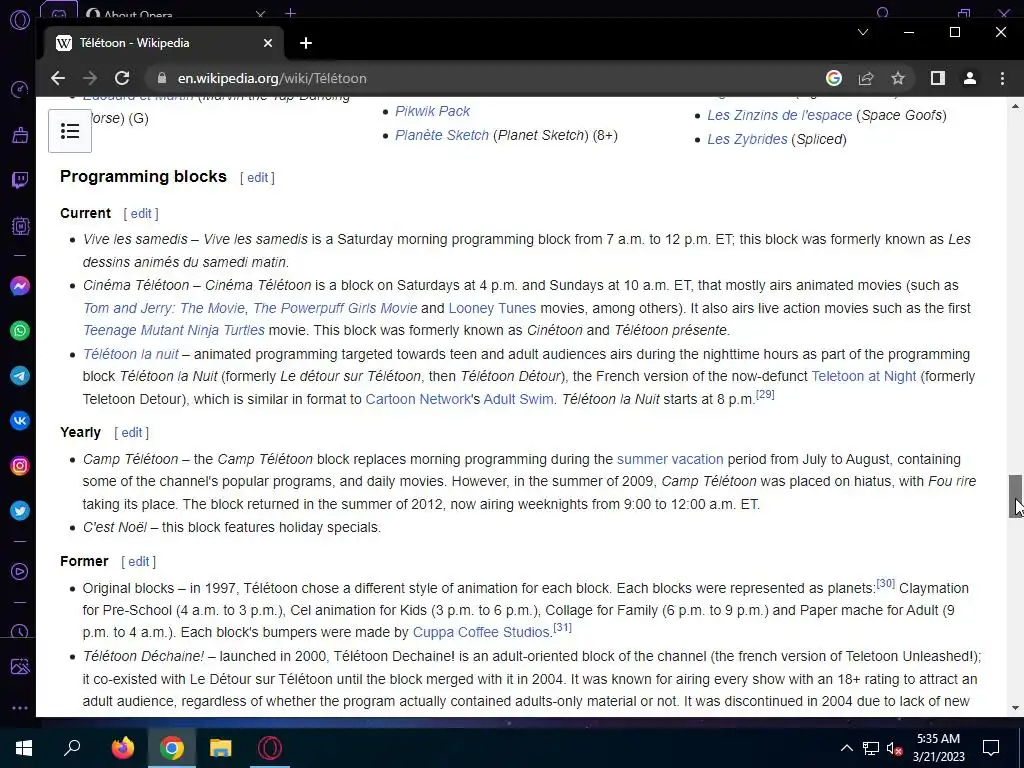Open the tab search chevron dropdown
The image size is (1024, 768).
(863, 32)
